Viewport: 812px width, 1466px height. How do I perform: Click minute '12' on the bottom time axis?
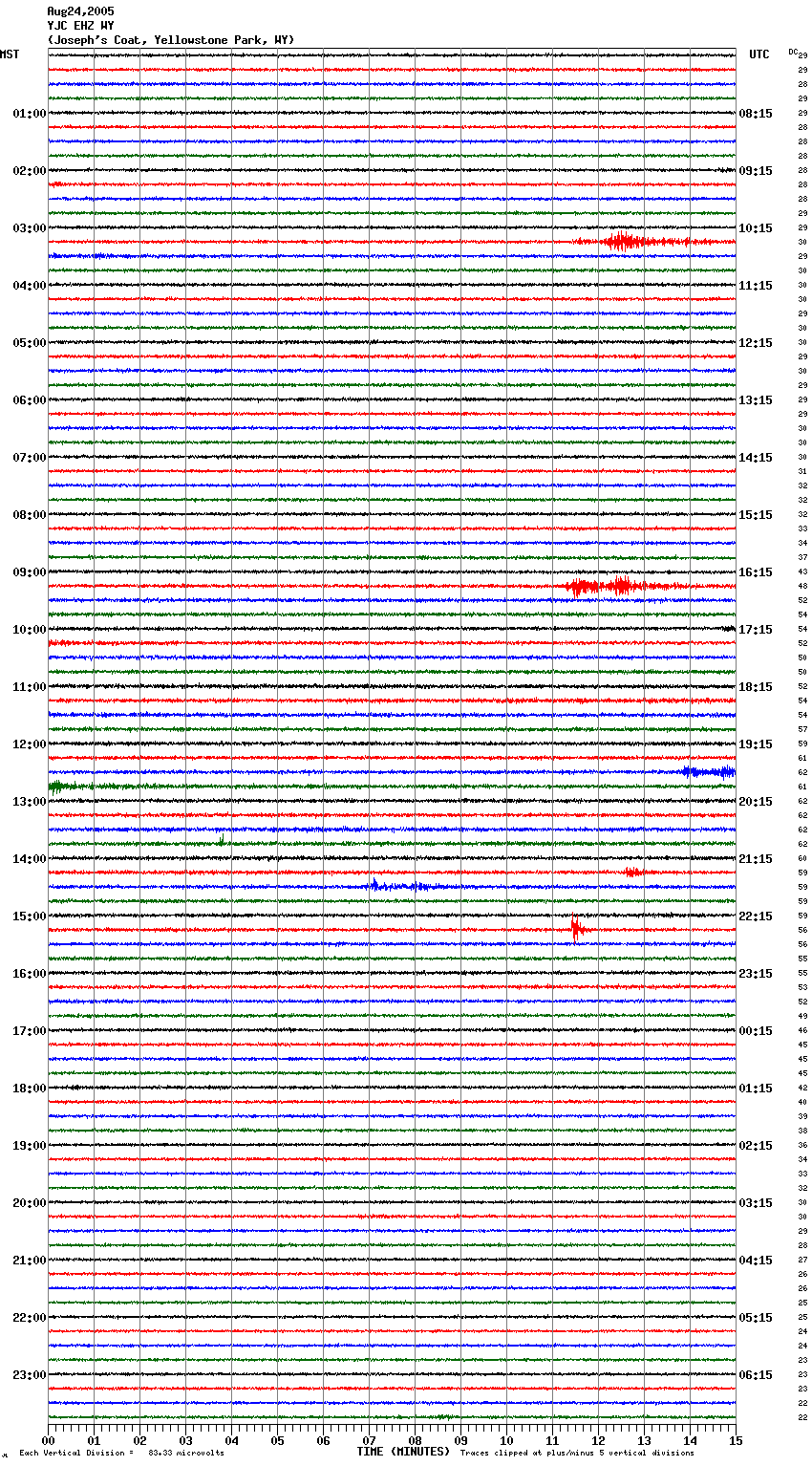click(598, 1440)
